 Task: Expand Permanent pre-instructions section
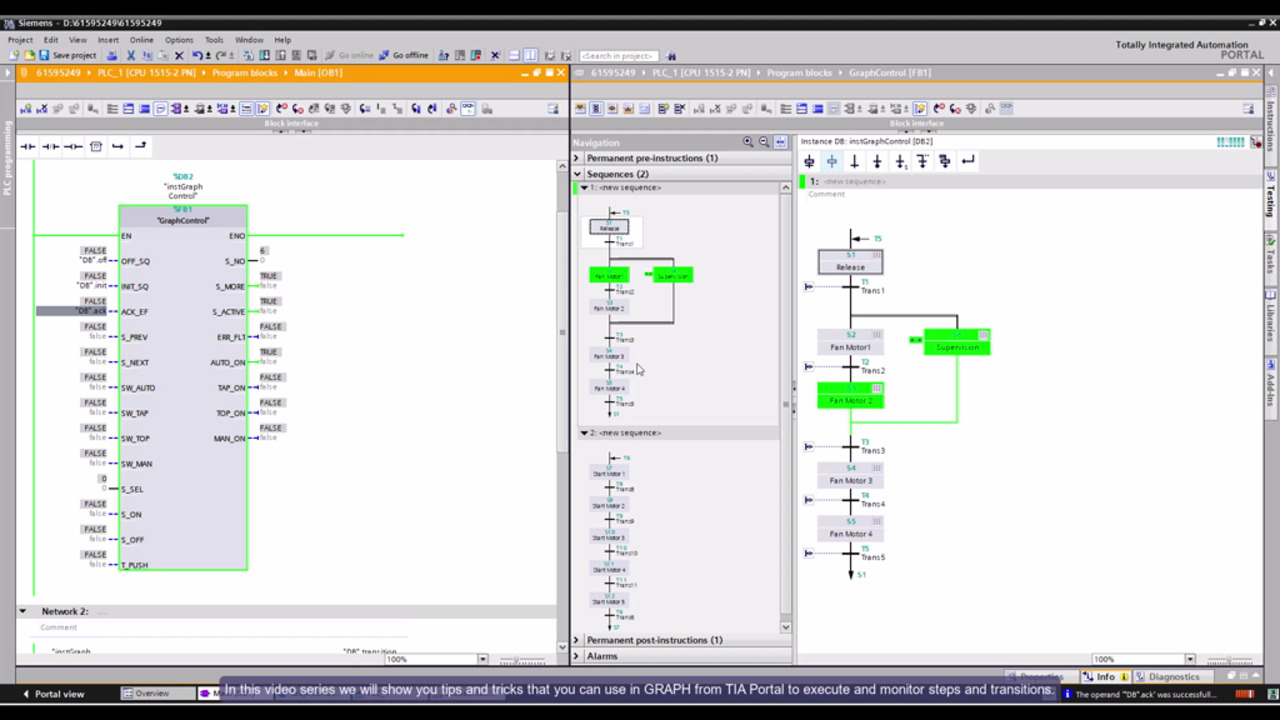[x=577, y=158]
